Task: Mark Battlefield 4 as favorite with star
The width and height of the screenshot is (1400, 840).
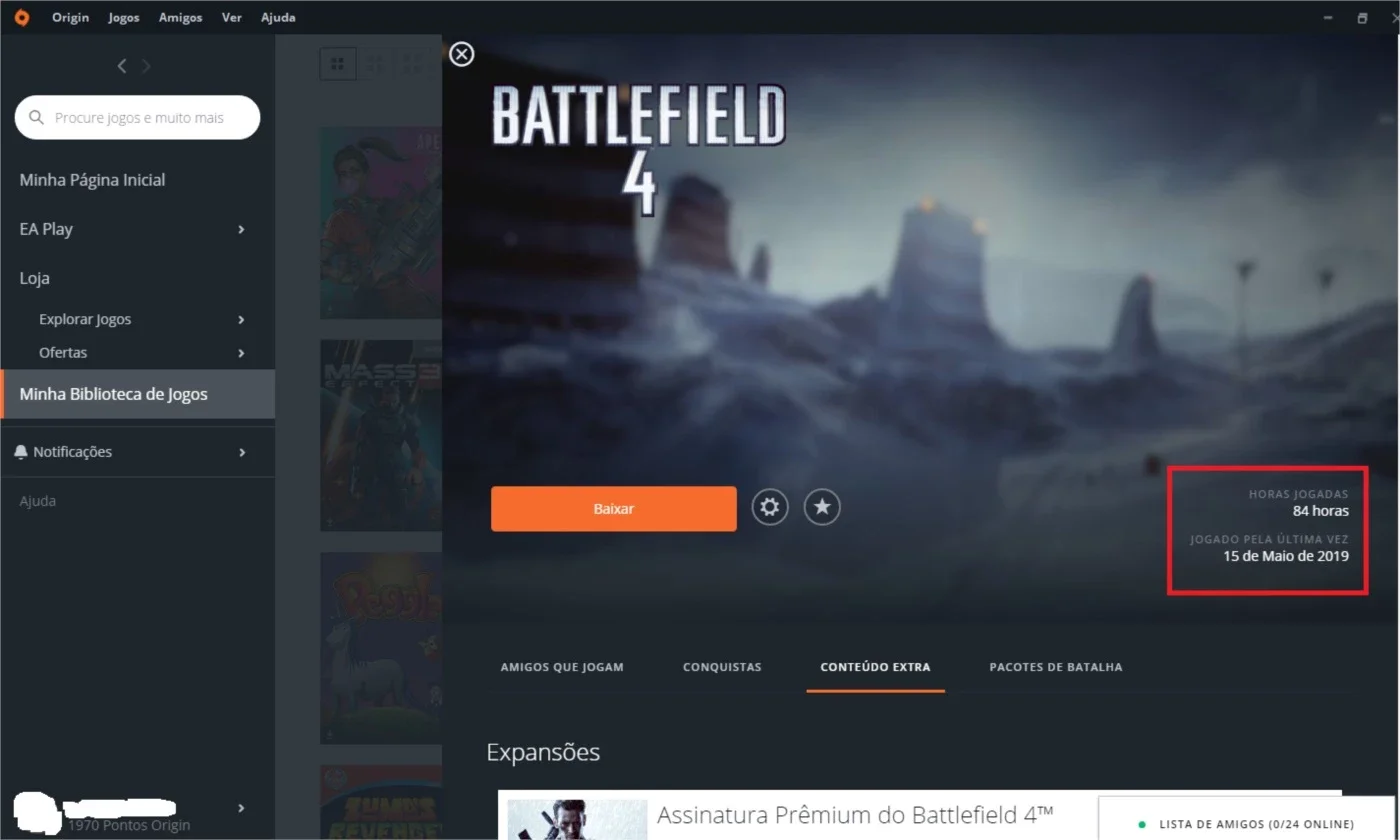Action: coord(822,508)
